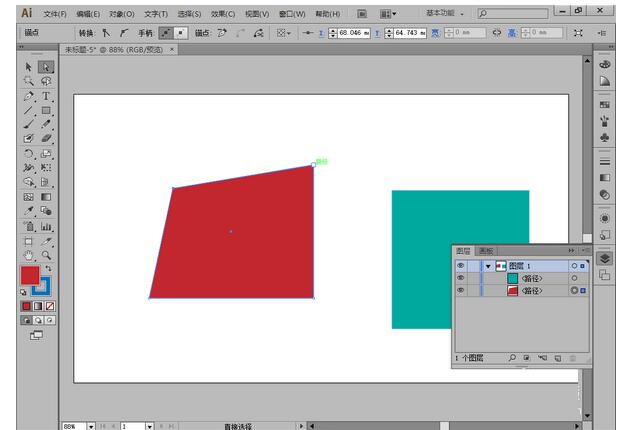Screen dimensions: 619x430
Task: Select the Zoom magnifier tool
Action: (x=46, y=255)
